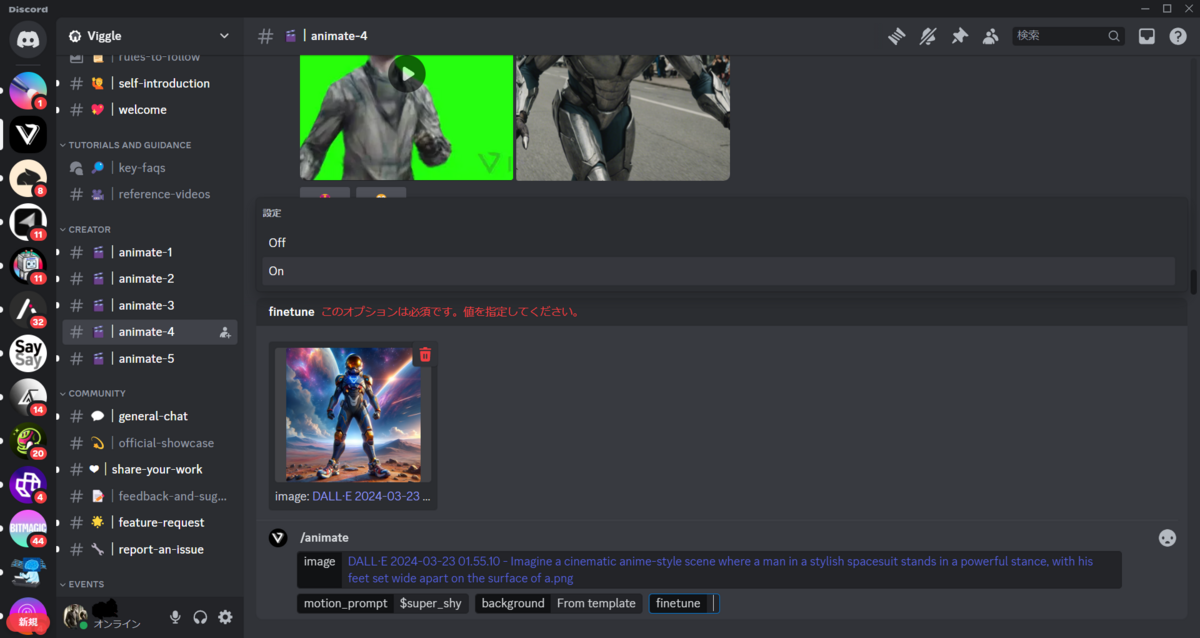Open Discord home direct messages icon
This screenshot has width=1200, height=638.
click(x=28, y=38)
